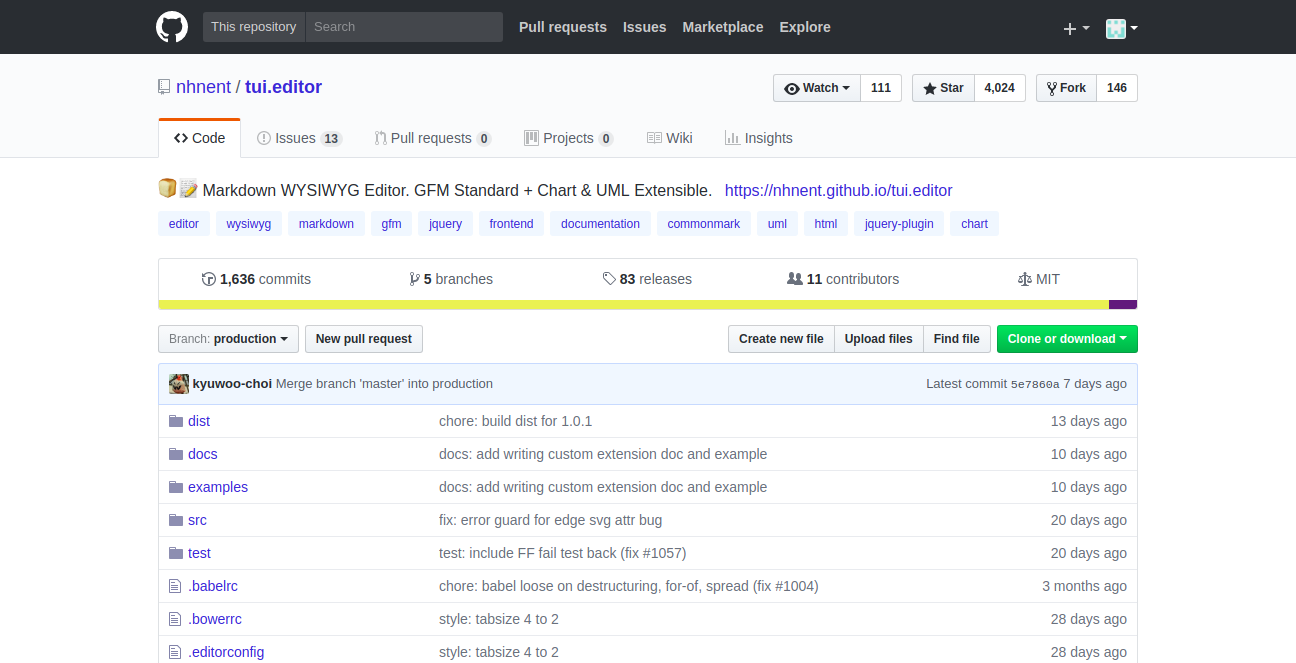Open Marketplace in top navigation
Image resolution: width=1296 pixels, height=663 pixels.
tap(723, 27)
